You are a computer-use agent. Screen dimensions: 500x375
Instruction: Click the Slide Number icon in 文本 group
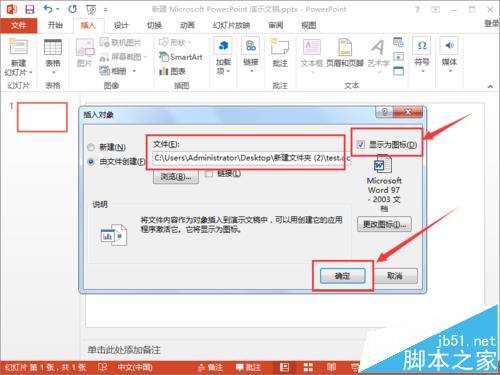(x=398, y=57)
